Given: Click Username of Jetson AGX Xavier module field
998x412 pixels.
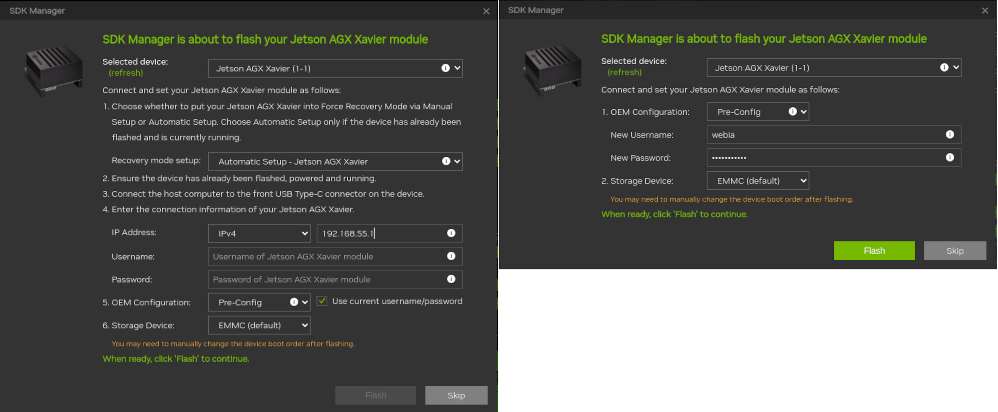Looking at the screenshot, I should tap(335, 257).
